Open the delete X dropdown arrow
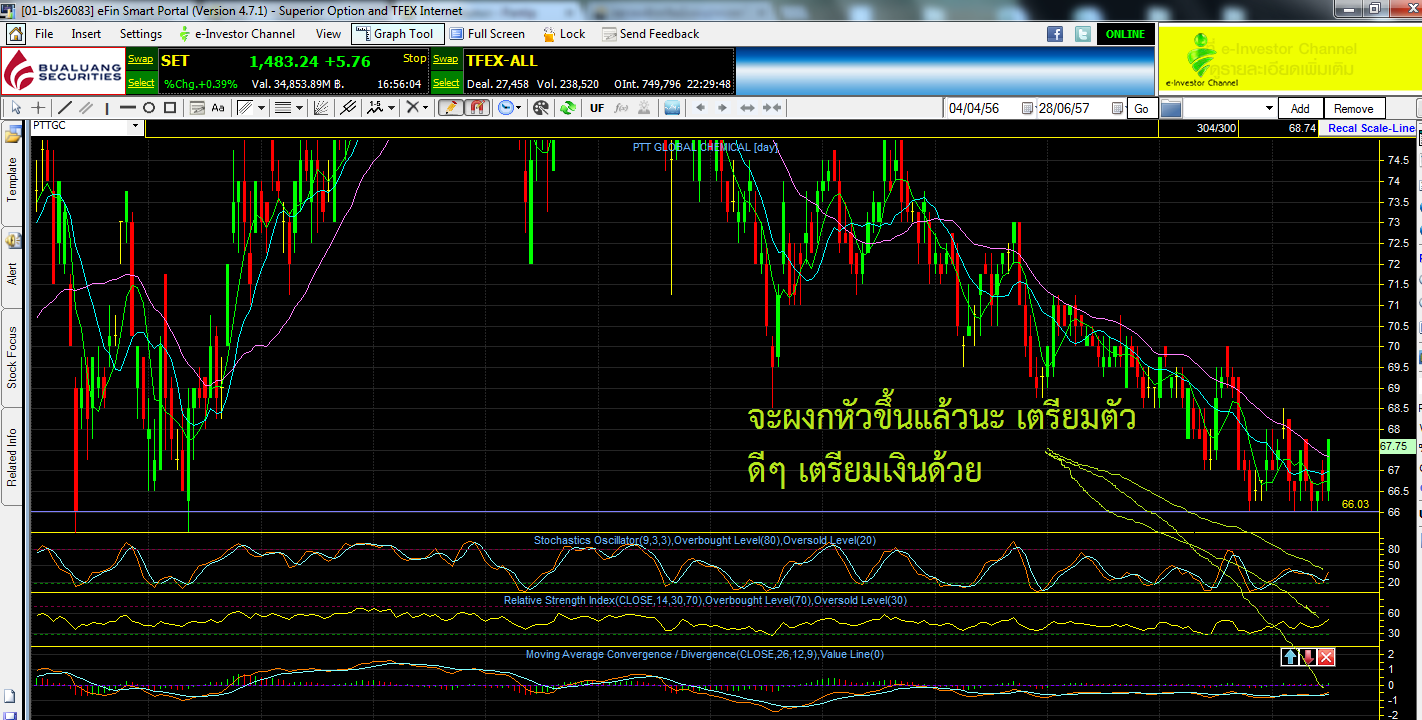The height and width of the screenshot is (720, 1422). 426,108
